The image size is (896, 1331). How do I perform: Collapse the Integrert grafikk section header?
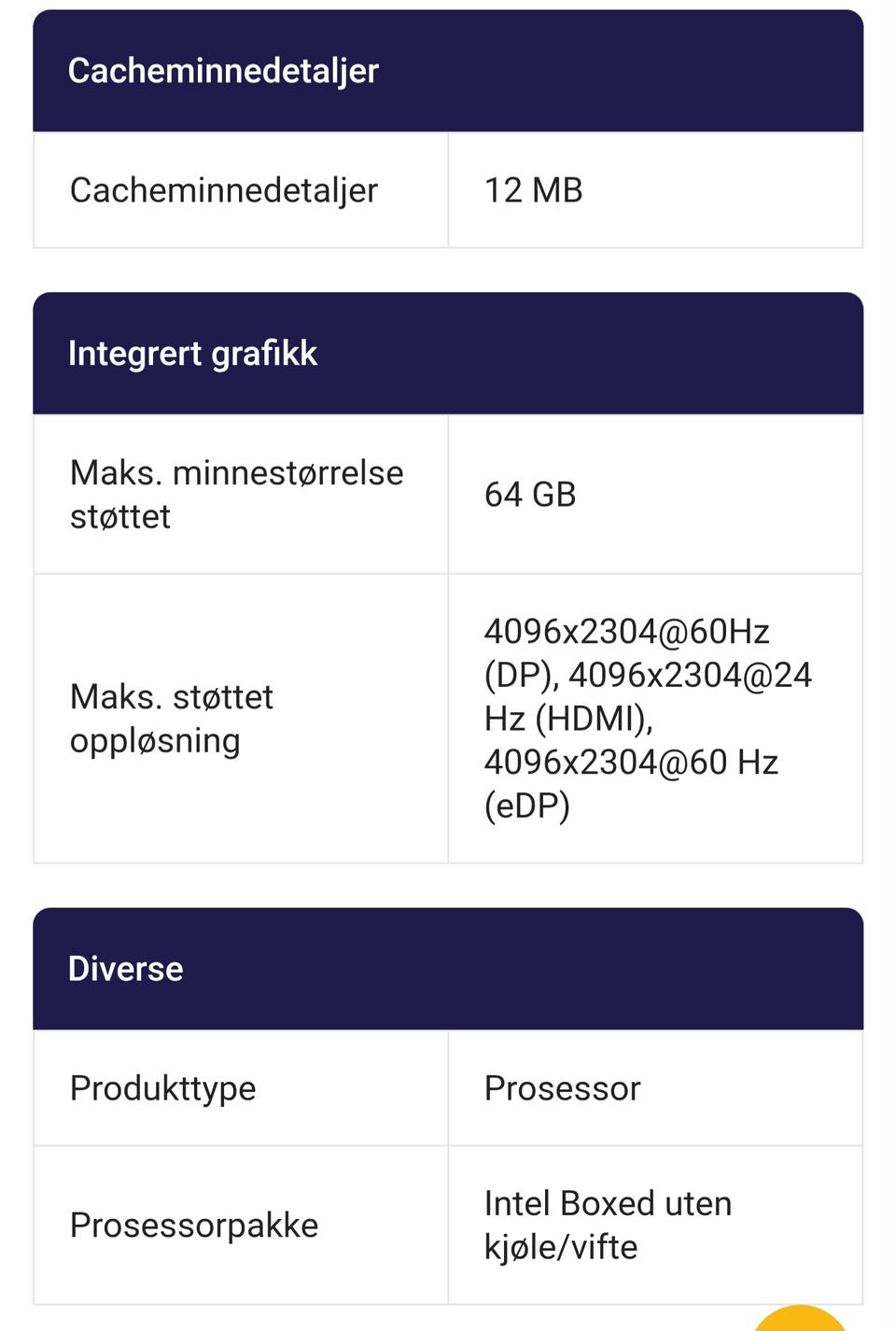(448, 354)
